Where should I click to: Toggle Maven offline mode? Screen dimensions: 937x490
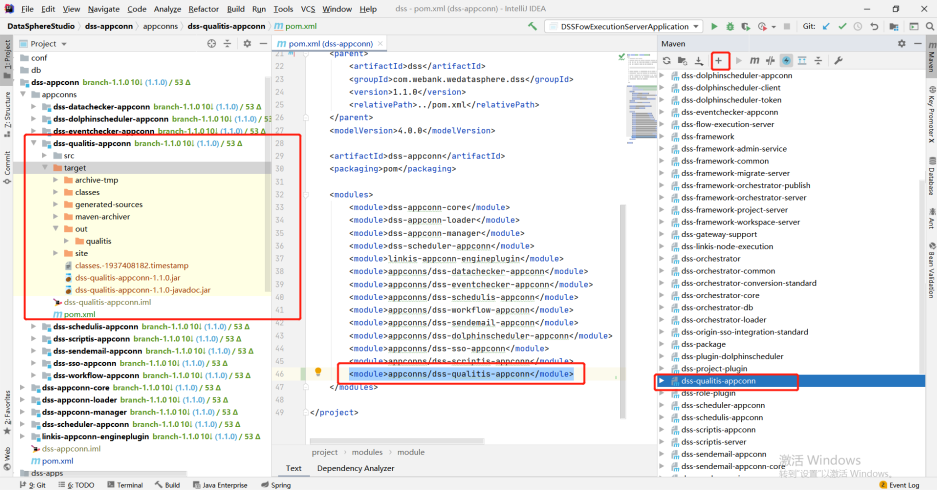770,61
